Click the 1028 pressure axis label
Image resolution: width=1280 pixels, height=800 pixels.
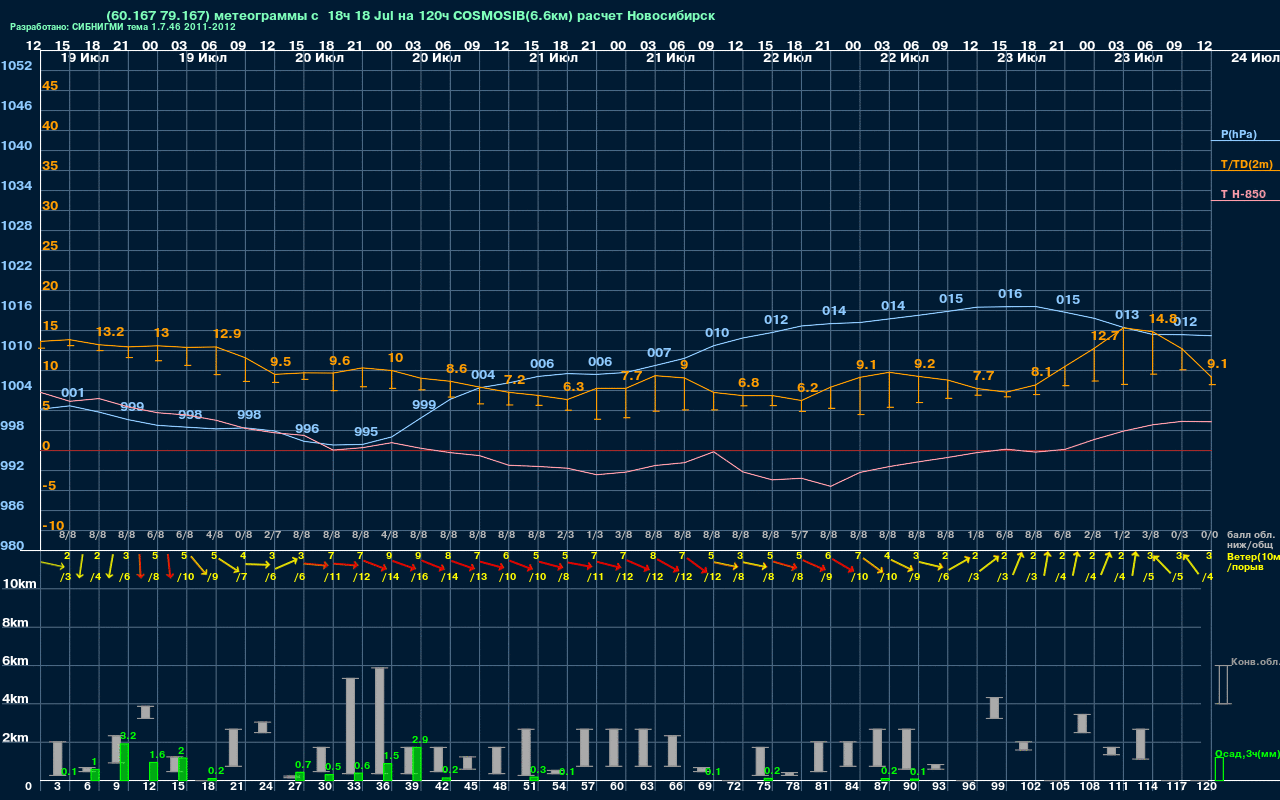pyautogui.click(x=16, y=226)
